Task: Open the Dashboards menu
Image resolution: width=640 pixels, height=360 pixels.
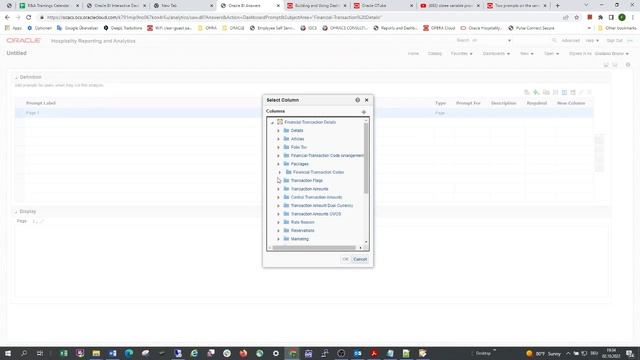Action: click(496, 53)
